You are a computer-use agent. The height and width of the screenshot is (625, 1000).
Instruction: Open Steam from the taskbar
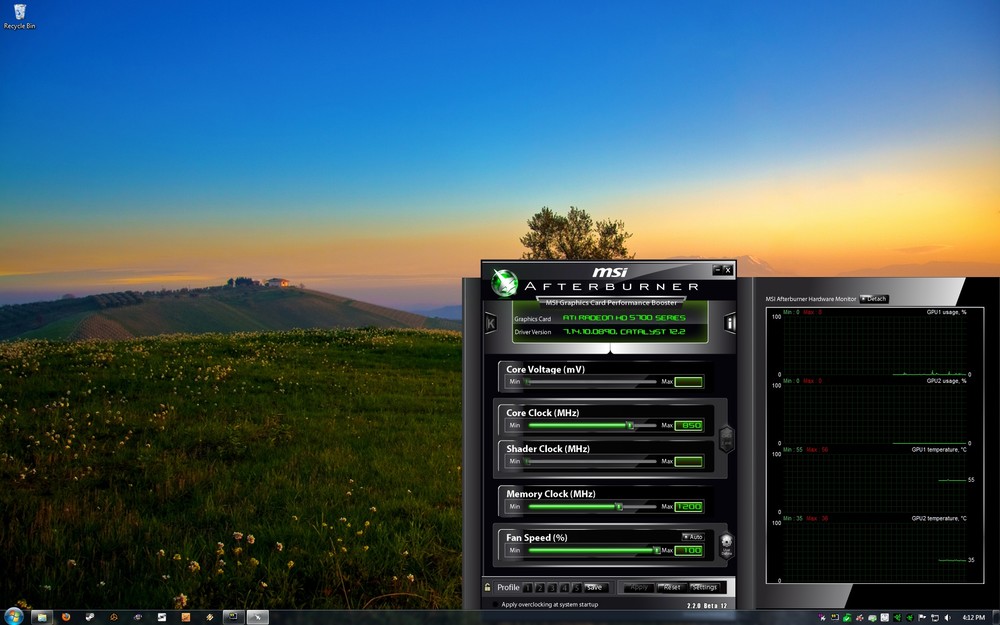click(x=90, y=617)
